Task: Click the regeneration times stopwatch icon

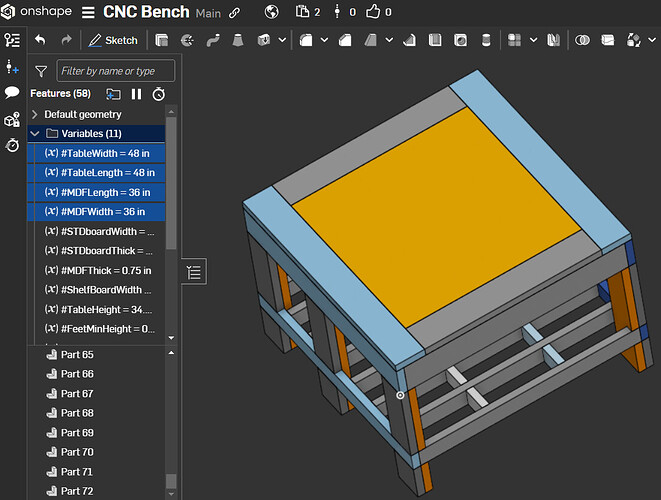Action: [159, 94]
